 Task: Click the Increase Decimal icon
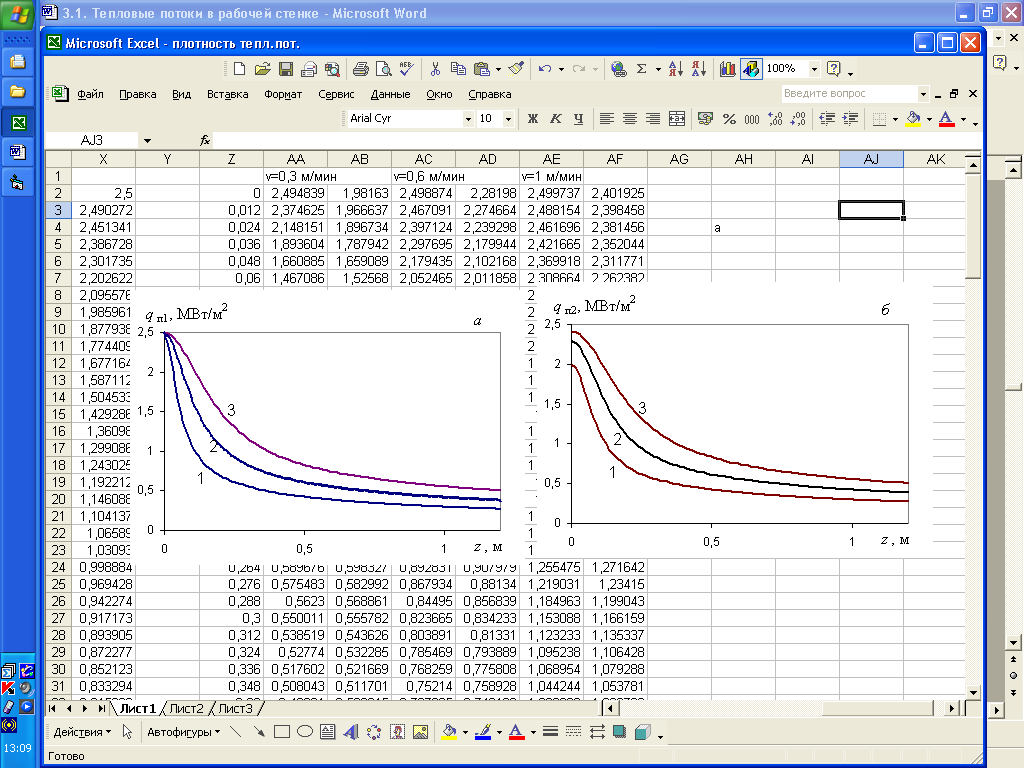point(775,118)
